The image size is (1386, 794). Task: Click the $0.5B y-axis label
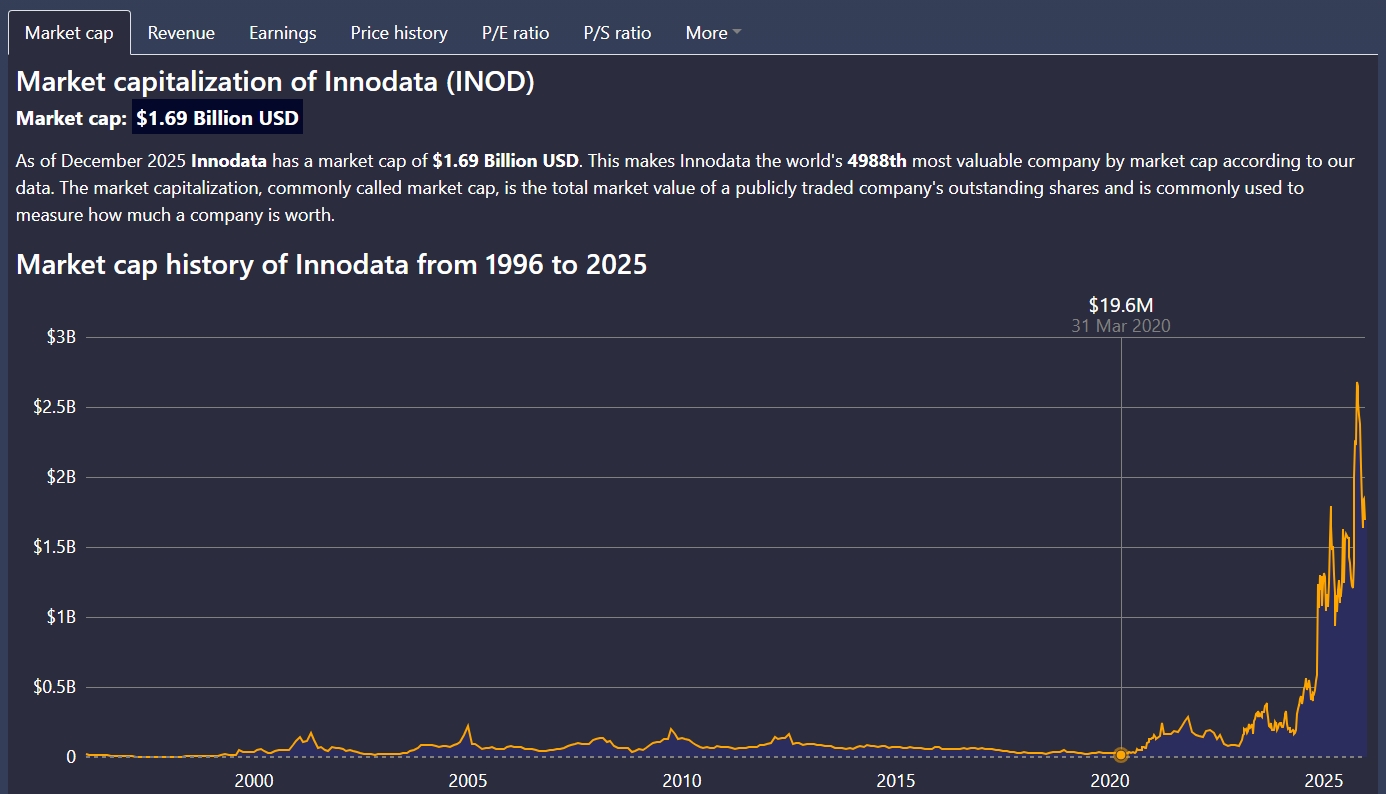click(55, 687)
